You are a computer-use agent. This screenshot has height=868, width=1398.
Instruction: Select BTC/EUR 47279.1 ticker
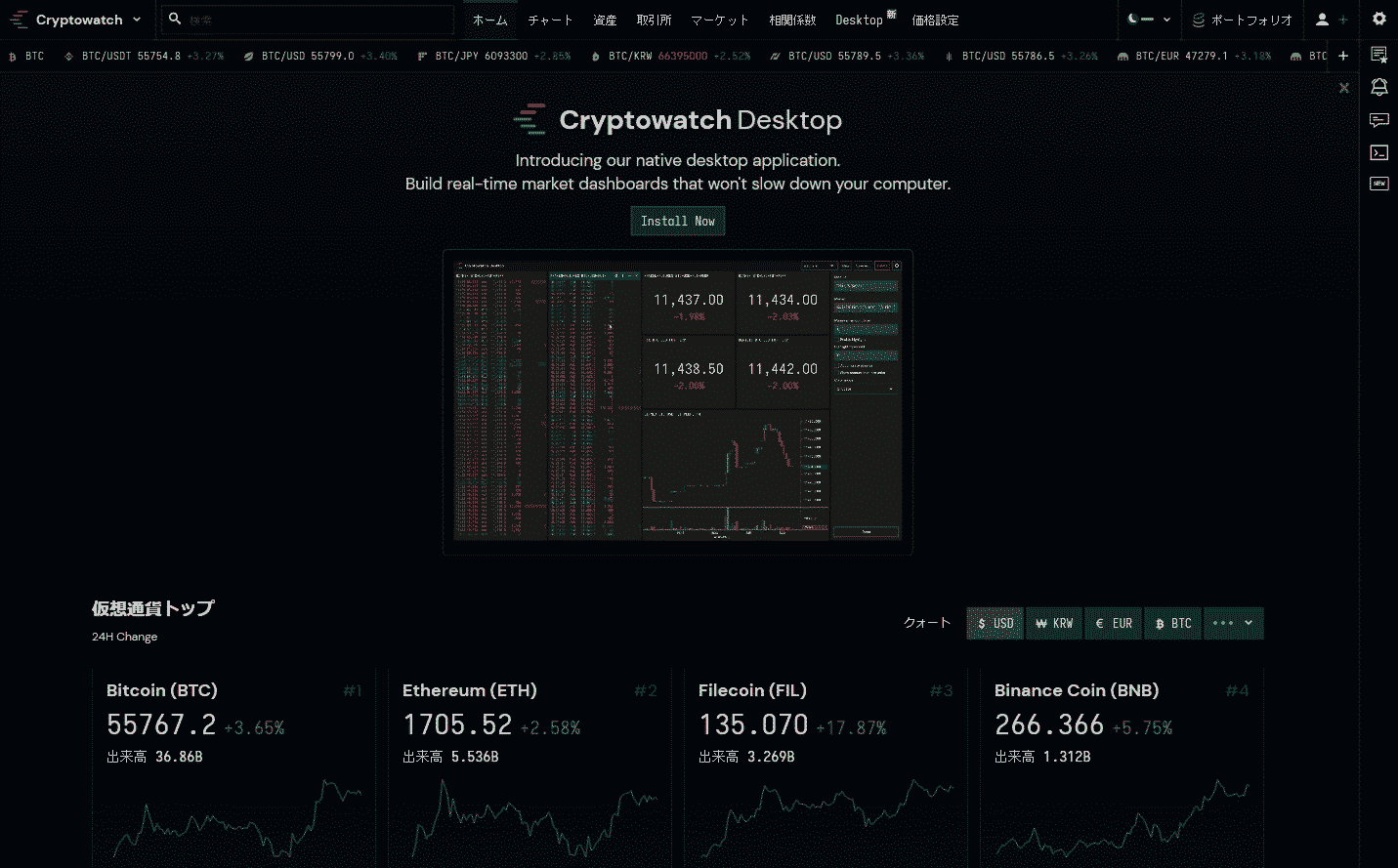coord(1194,56)
